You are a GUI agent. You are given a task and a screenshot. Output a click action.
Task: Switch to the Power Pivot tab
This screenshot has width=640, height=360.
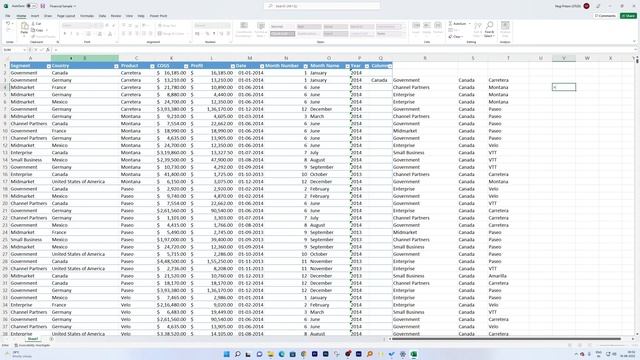158,16
